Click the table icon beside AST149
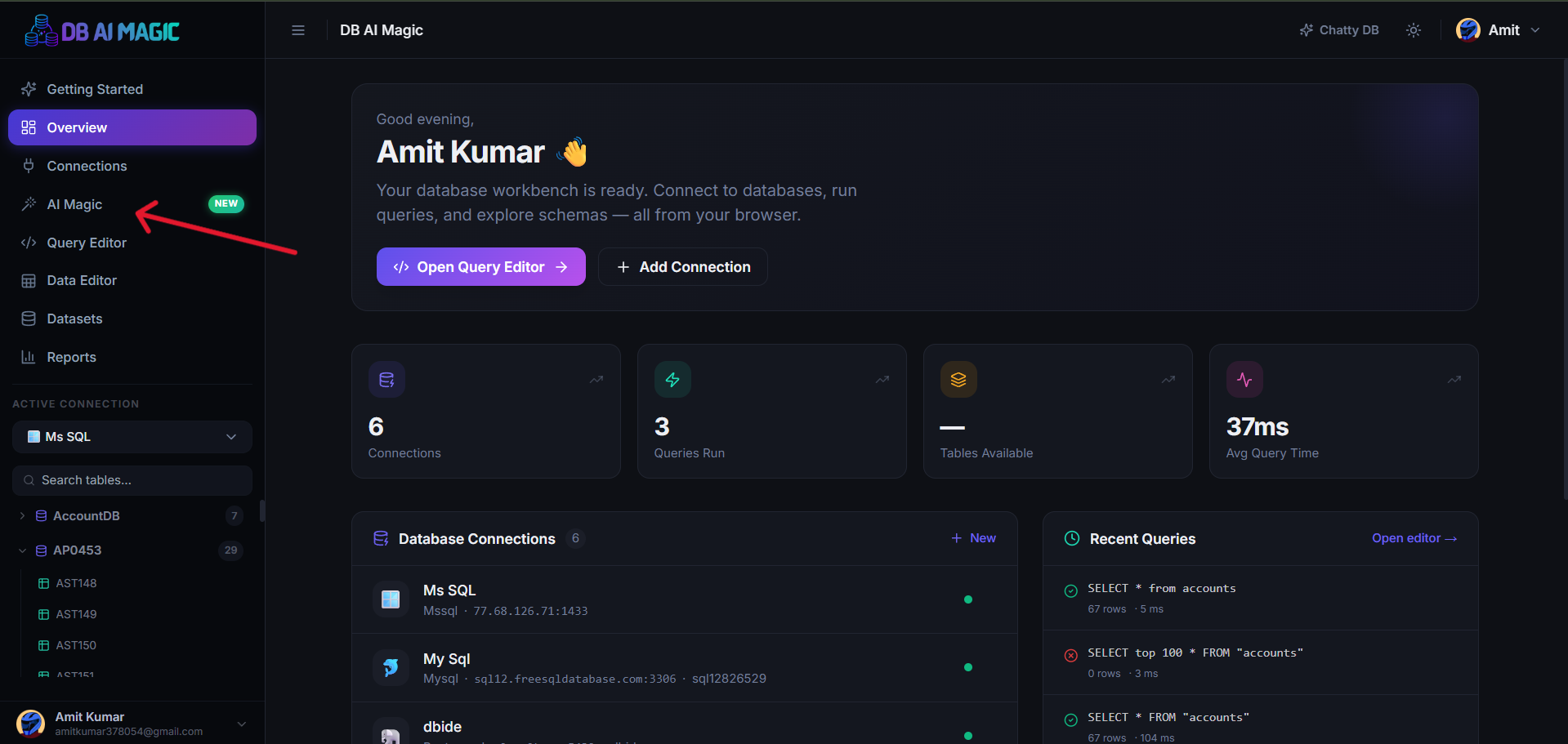The image size is (1568, 744). point(44,614)
